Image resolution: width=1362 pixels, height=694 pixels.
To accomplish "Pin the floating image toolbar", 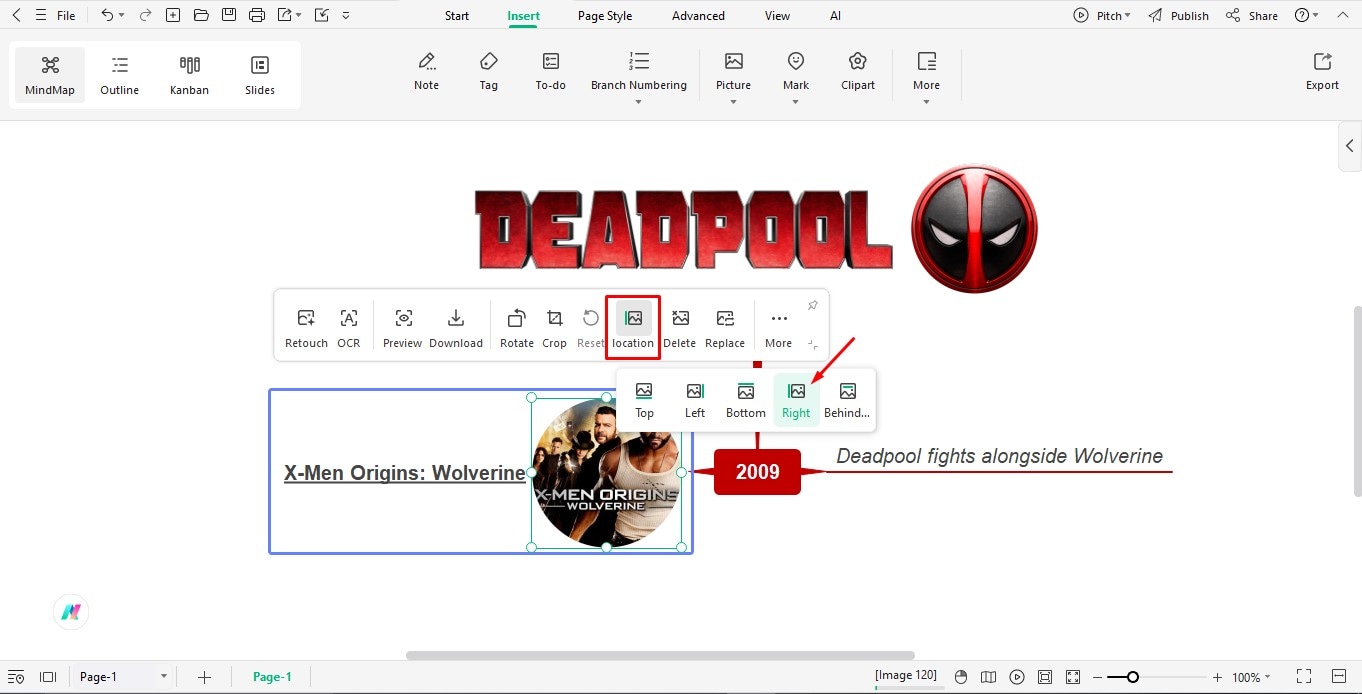I will click(812, 305).
